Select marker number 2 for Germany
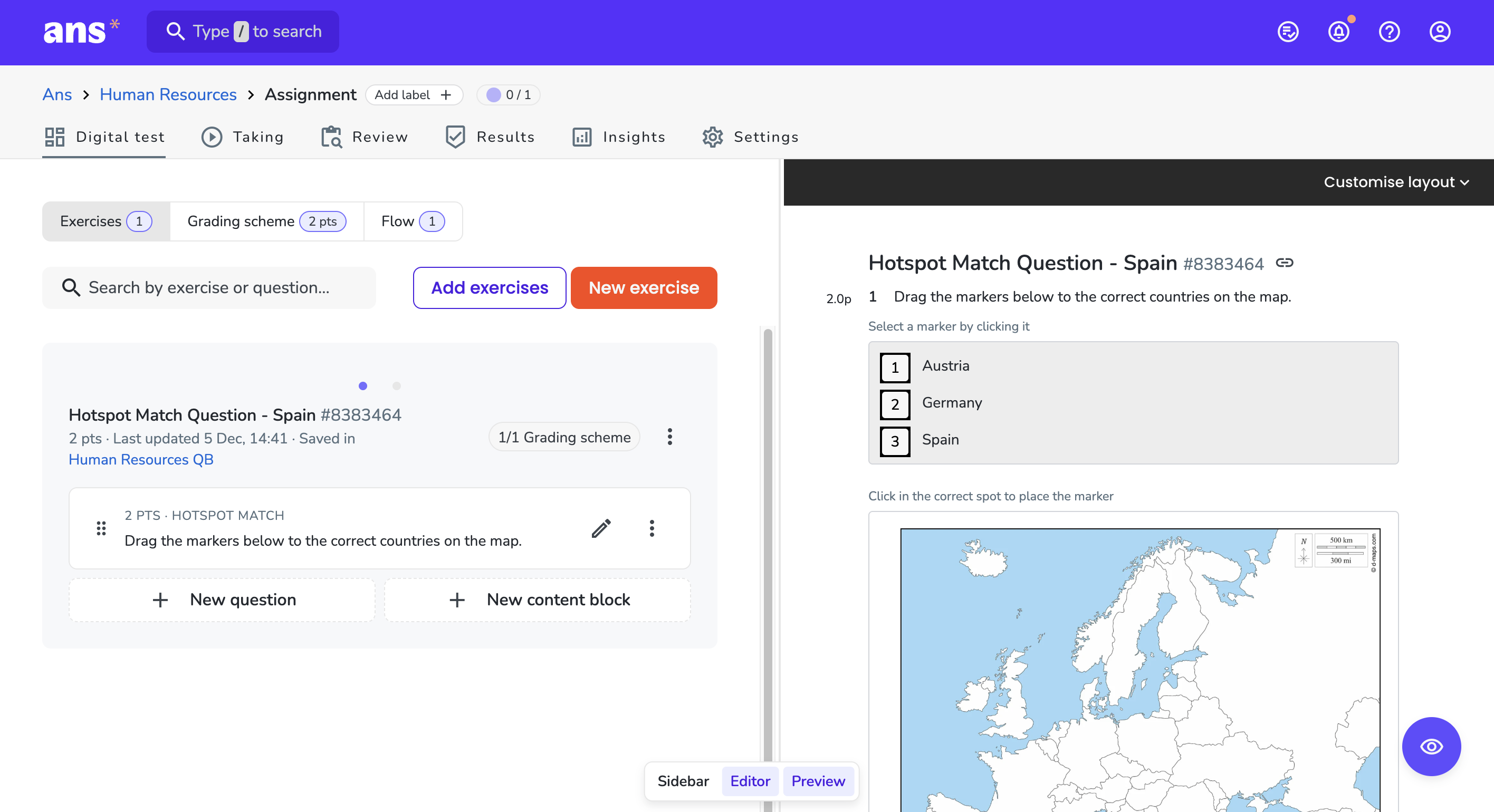1494x812 pixels. [895, 404]
